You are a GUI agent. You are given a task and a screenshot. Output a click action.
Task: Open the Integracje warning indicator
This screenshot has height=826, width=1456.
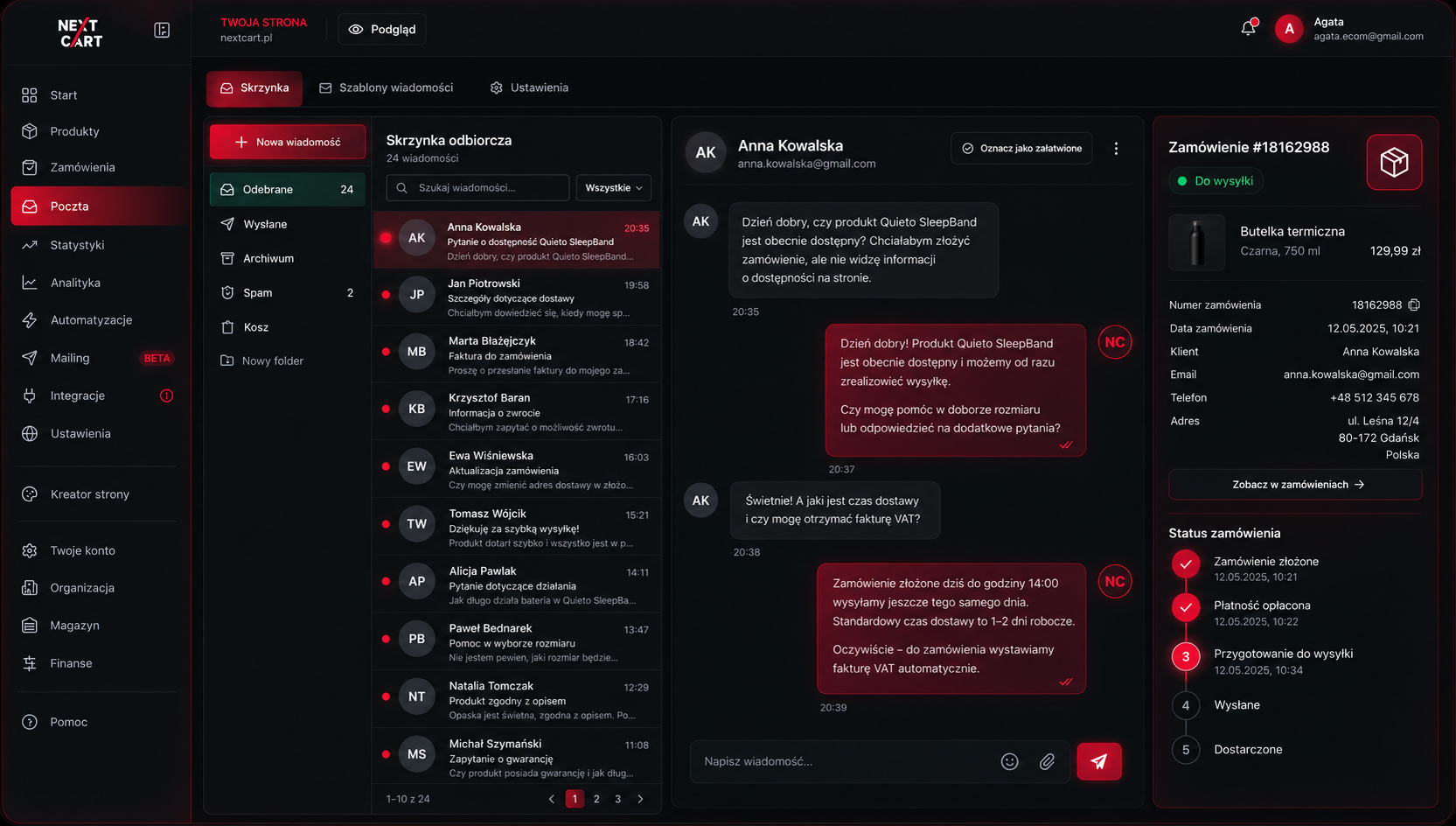point(166,395)
